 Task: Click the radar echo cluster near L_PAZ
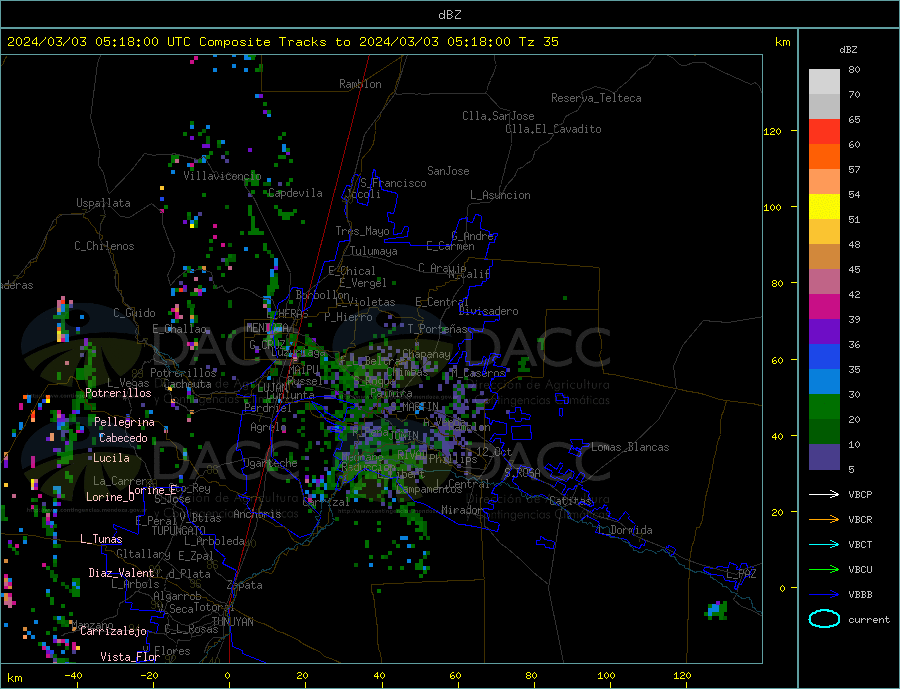[x=716, y=610]
